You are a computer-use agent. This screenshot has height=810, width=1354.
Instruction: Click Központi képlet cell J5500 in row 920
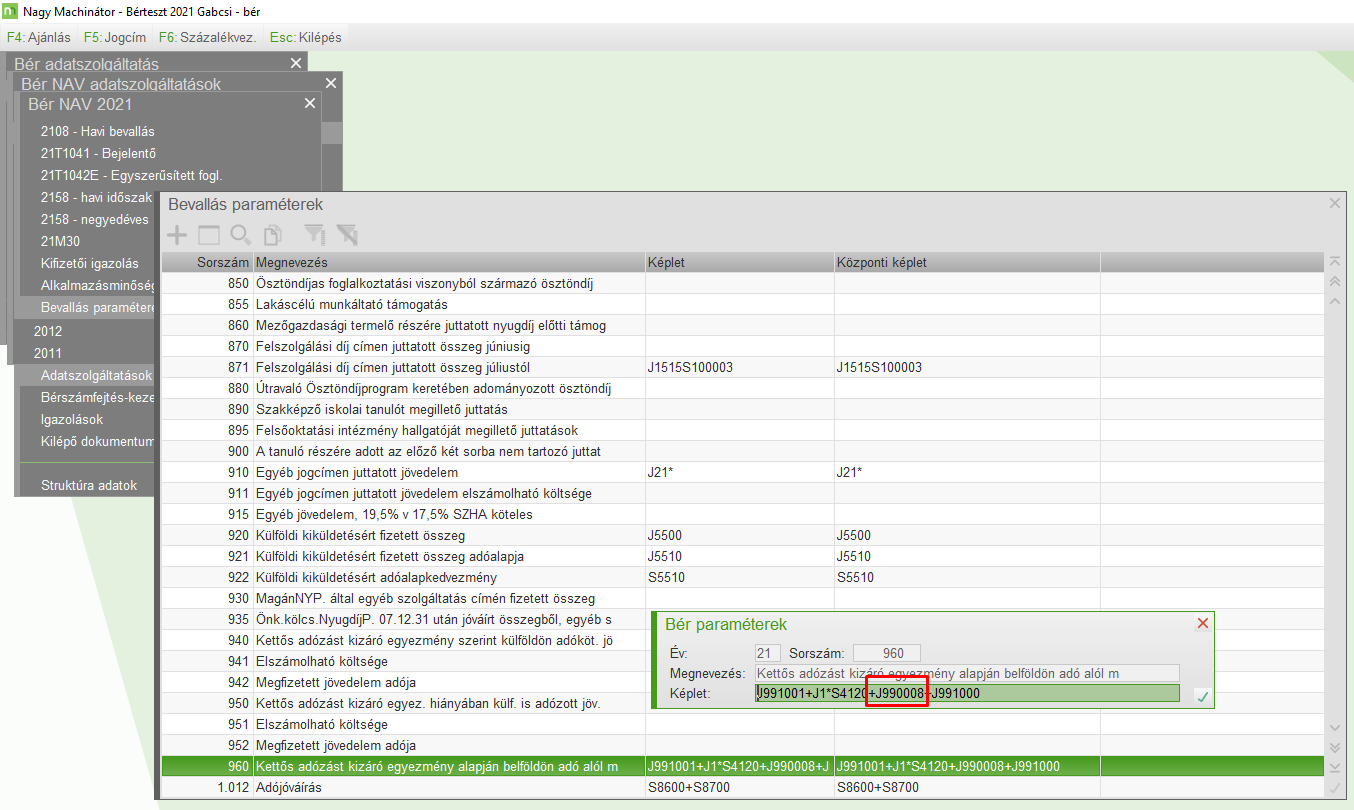click(x=967, y=535)
